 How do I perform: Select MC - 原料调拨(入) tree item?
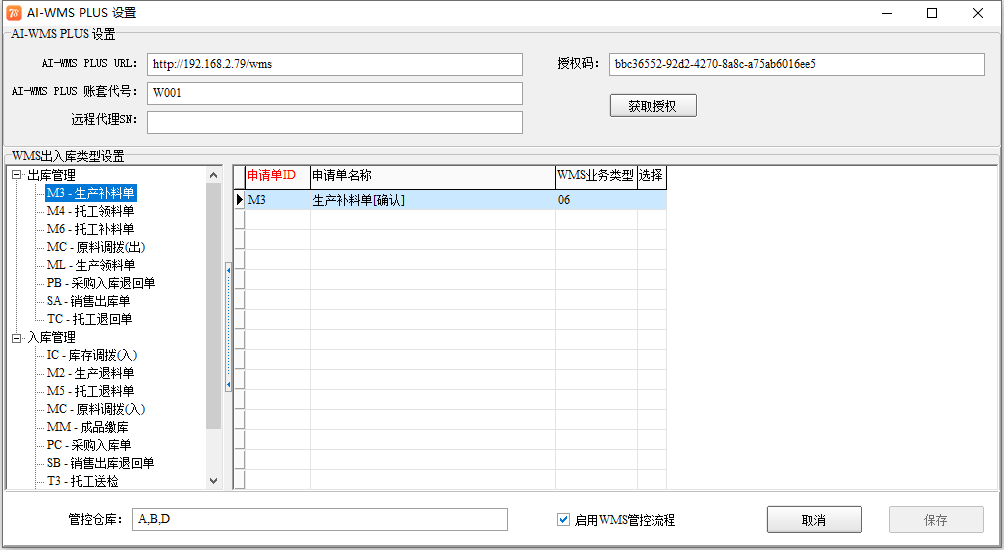click(96, 408)
